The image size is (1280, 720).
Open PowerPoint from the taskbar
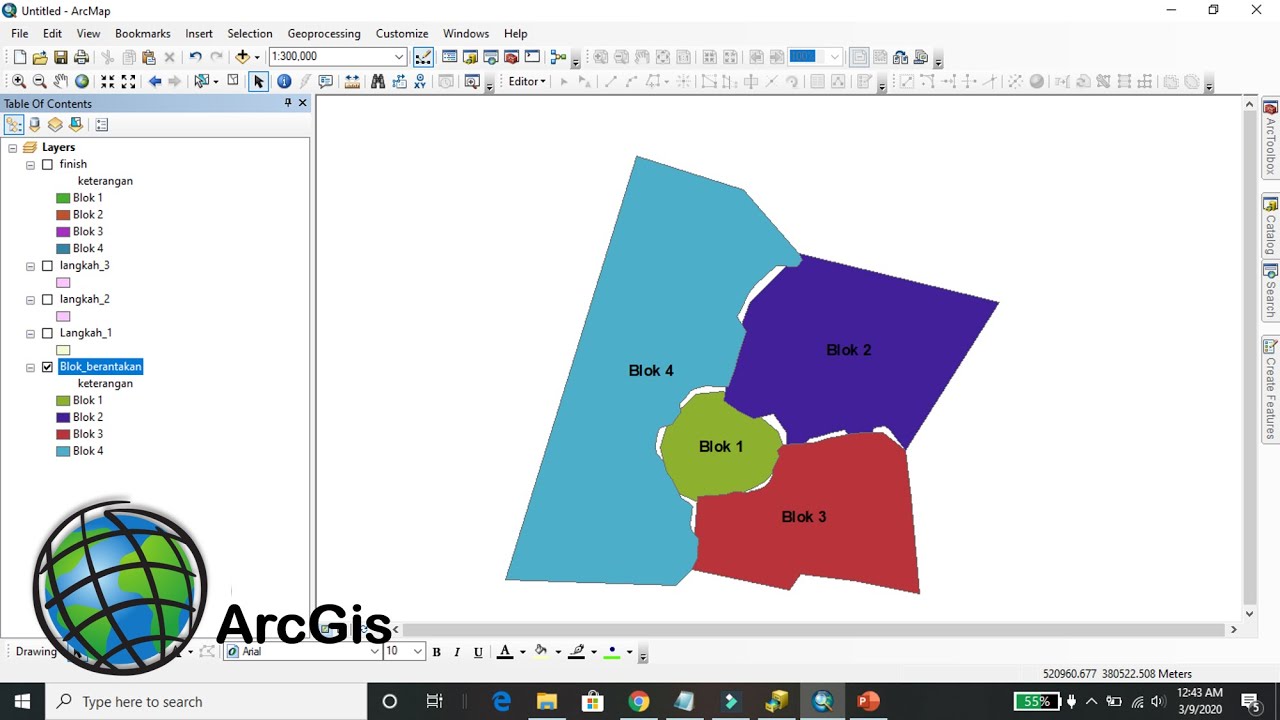coord(868,701)
